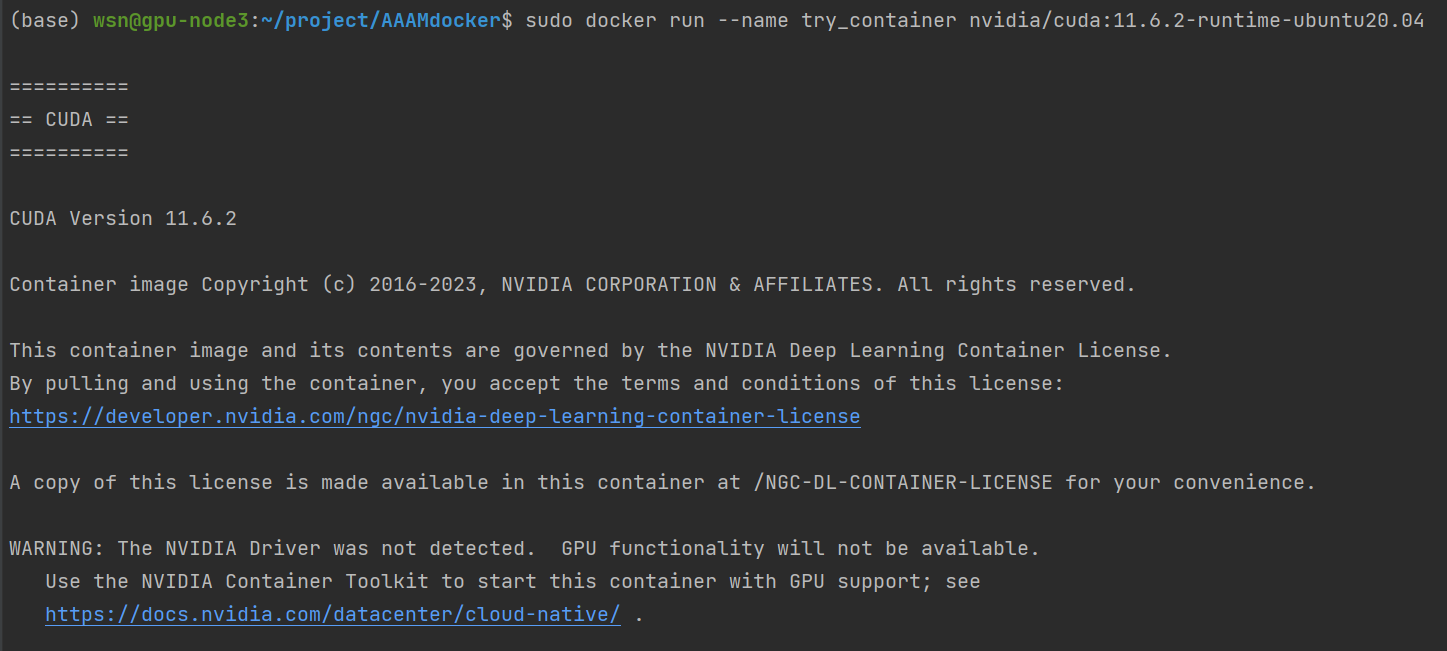
Task: Click the NVIDIA Container Toolkit phrase
Action: click(x=289, y=581)
